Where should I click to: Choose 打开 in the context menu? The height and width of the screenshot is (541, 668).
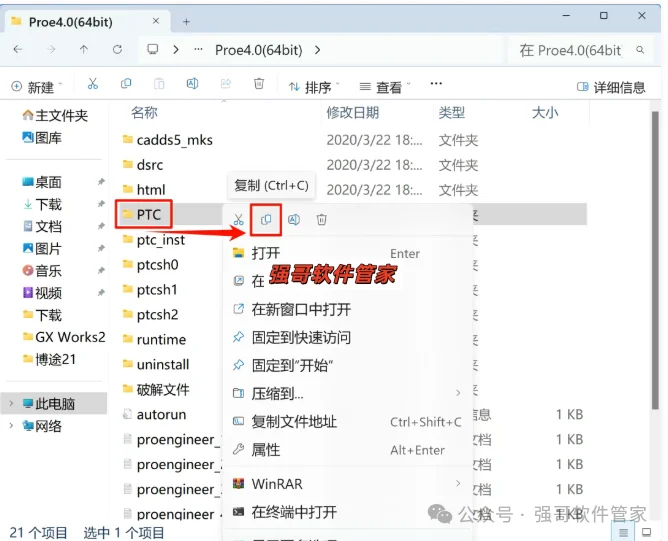348,253
